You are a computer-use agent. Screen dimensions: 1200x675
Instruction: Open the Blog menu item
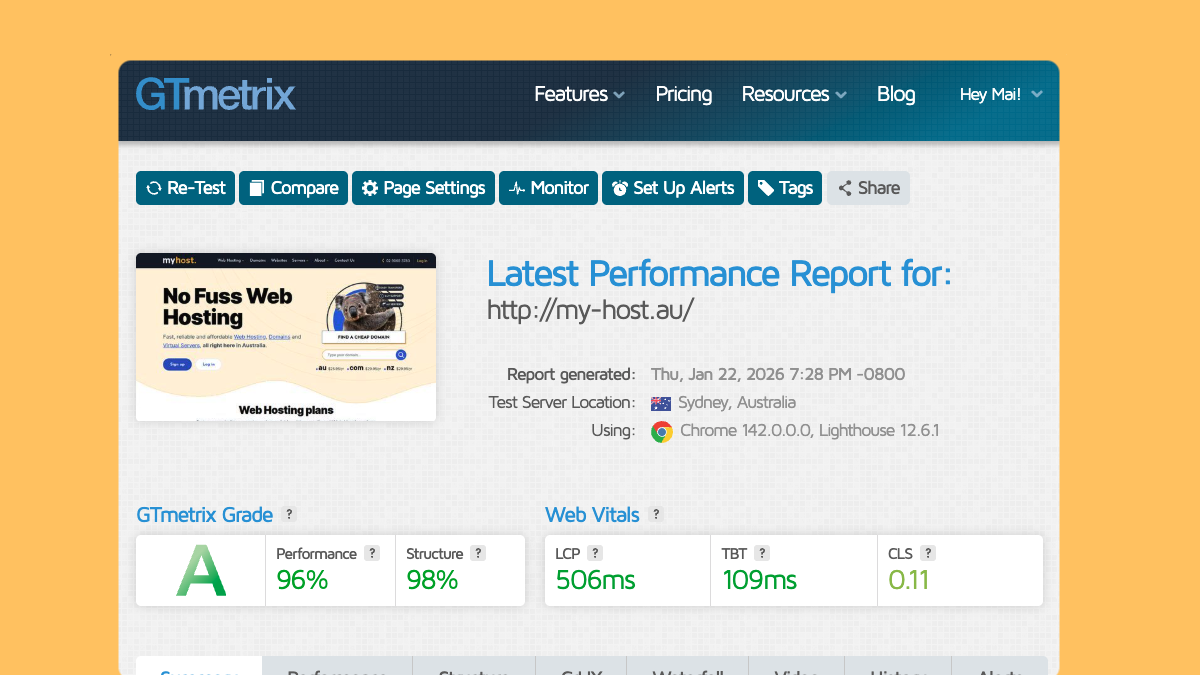pos(896,94)
